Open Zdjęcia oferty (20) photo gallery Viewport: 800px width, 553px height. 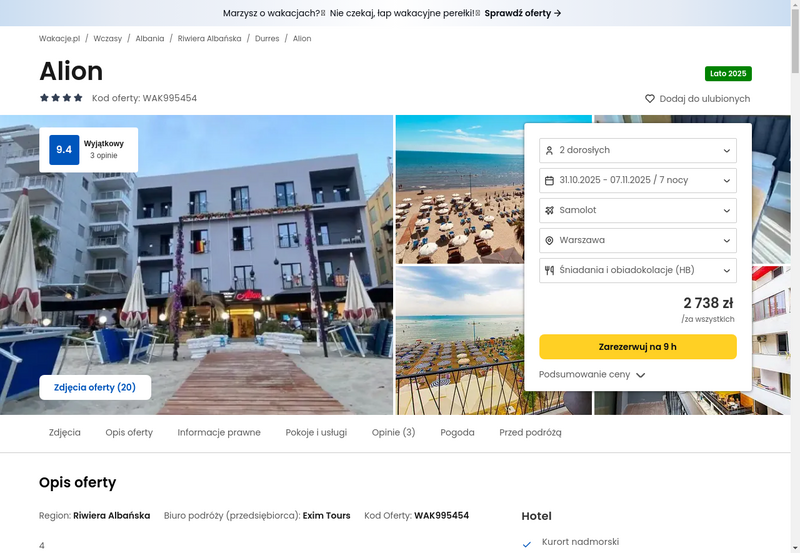pos(95,387)
